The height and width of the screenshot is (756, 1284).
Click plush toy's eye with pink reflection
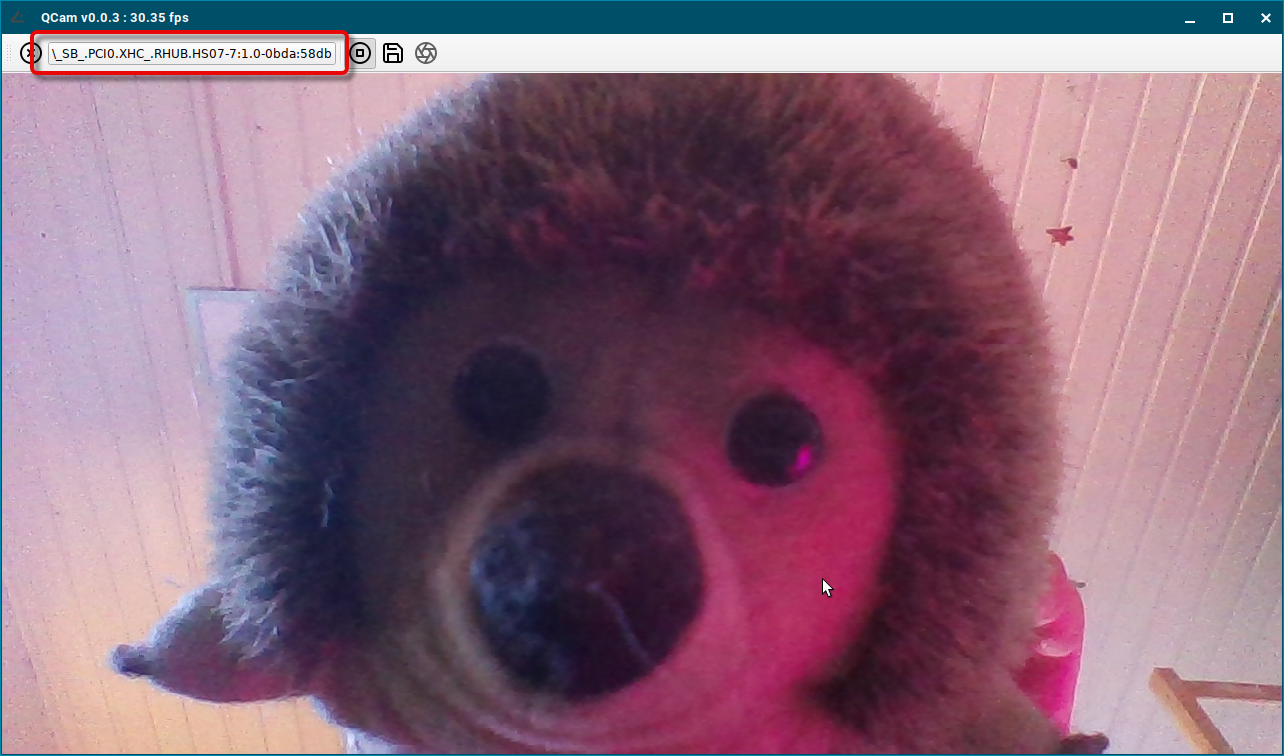(775, 440)
